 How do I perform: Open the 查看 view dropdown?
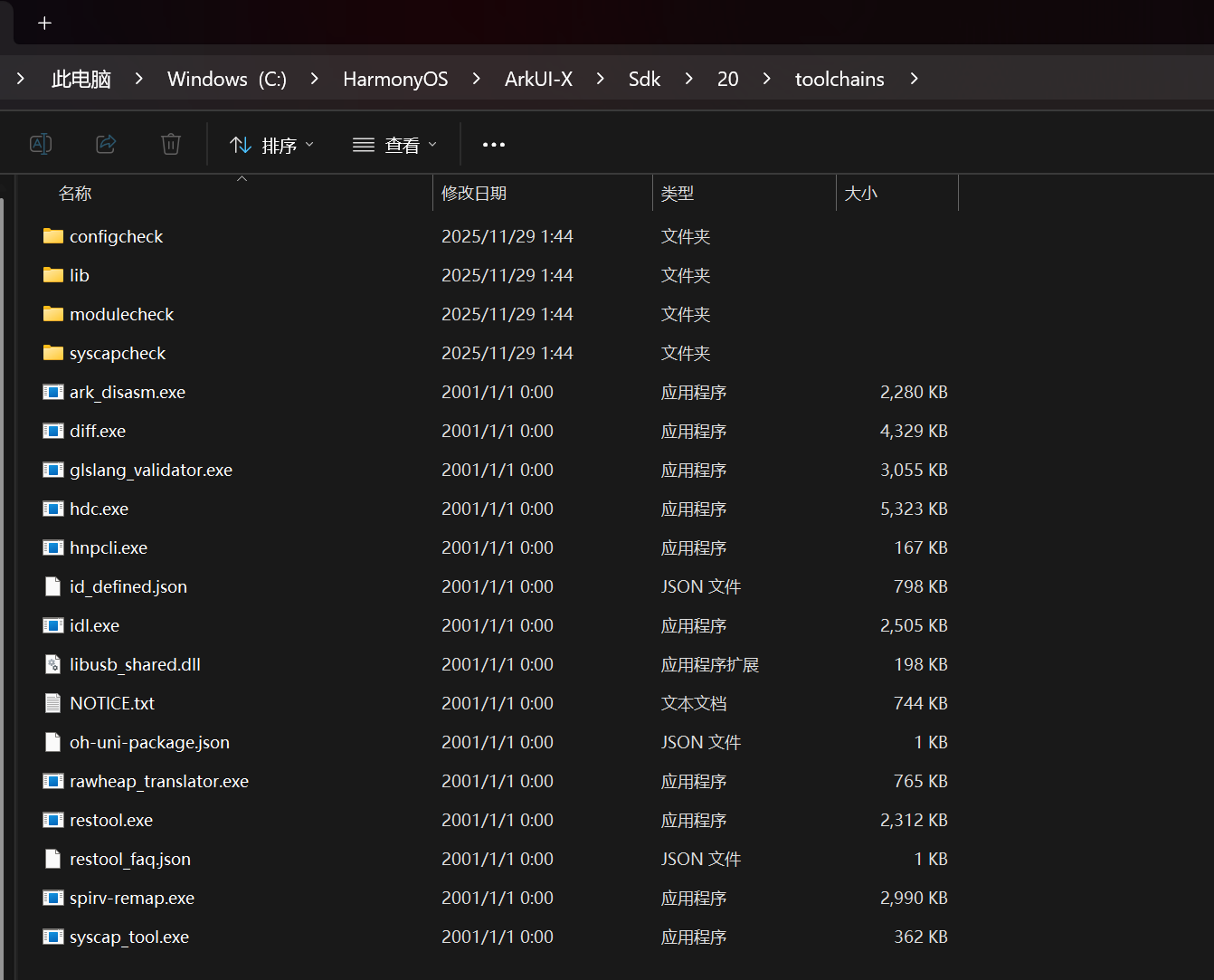[394, 145]
